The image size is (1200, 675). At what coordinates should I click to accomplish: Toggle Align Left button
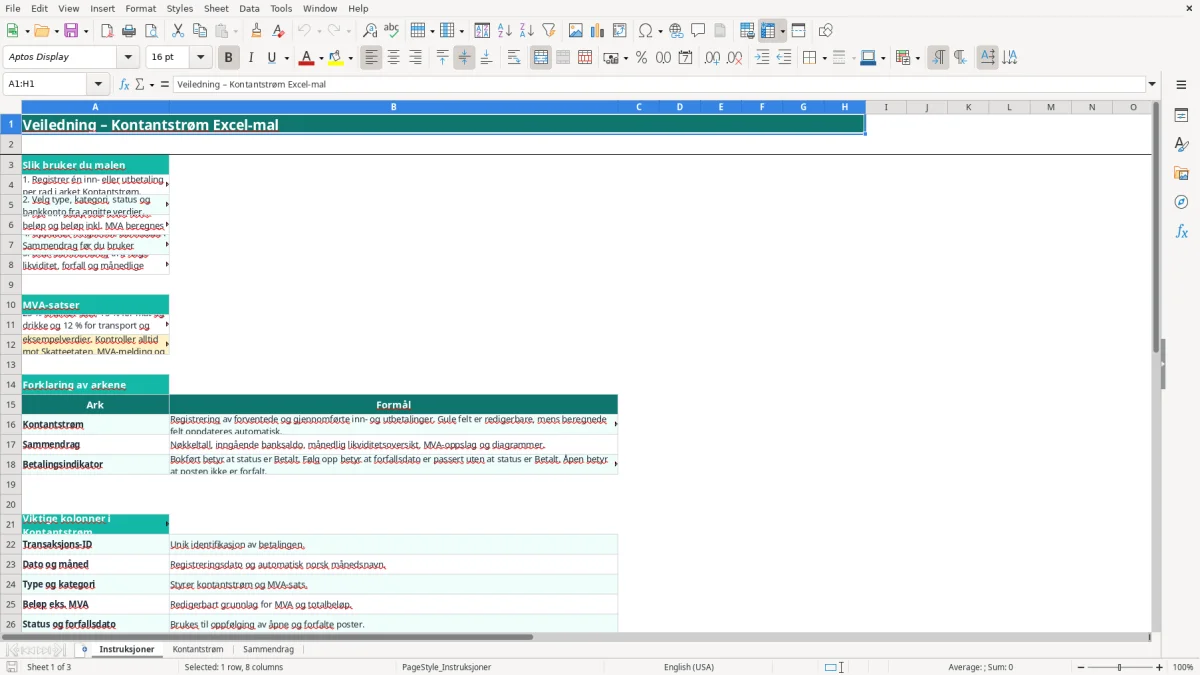click(371, 58)
